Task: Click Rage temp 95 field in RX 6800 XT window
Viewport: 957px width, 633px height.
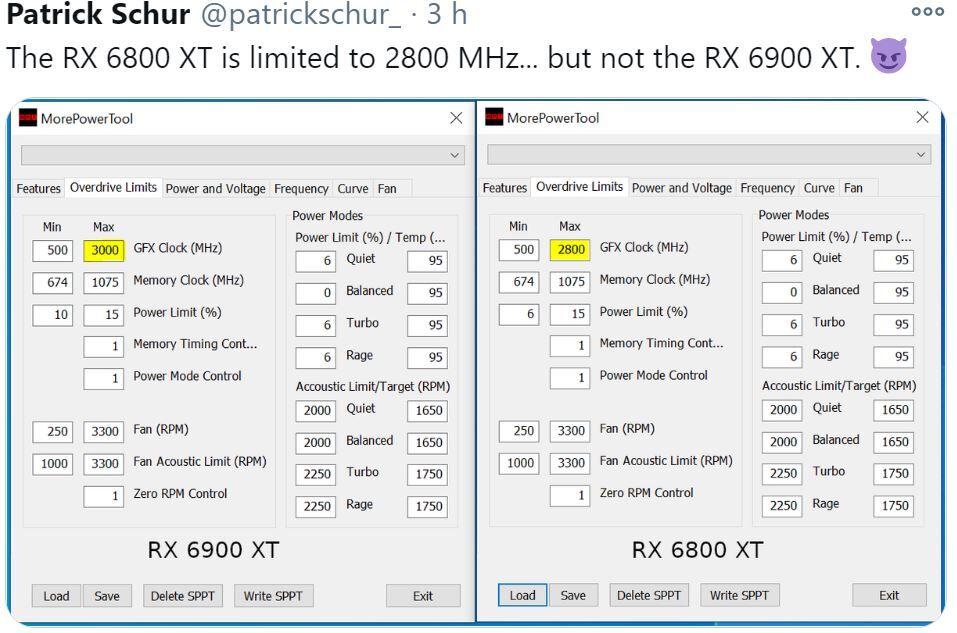Action: tap(894, 356)
